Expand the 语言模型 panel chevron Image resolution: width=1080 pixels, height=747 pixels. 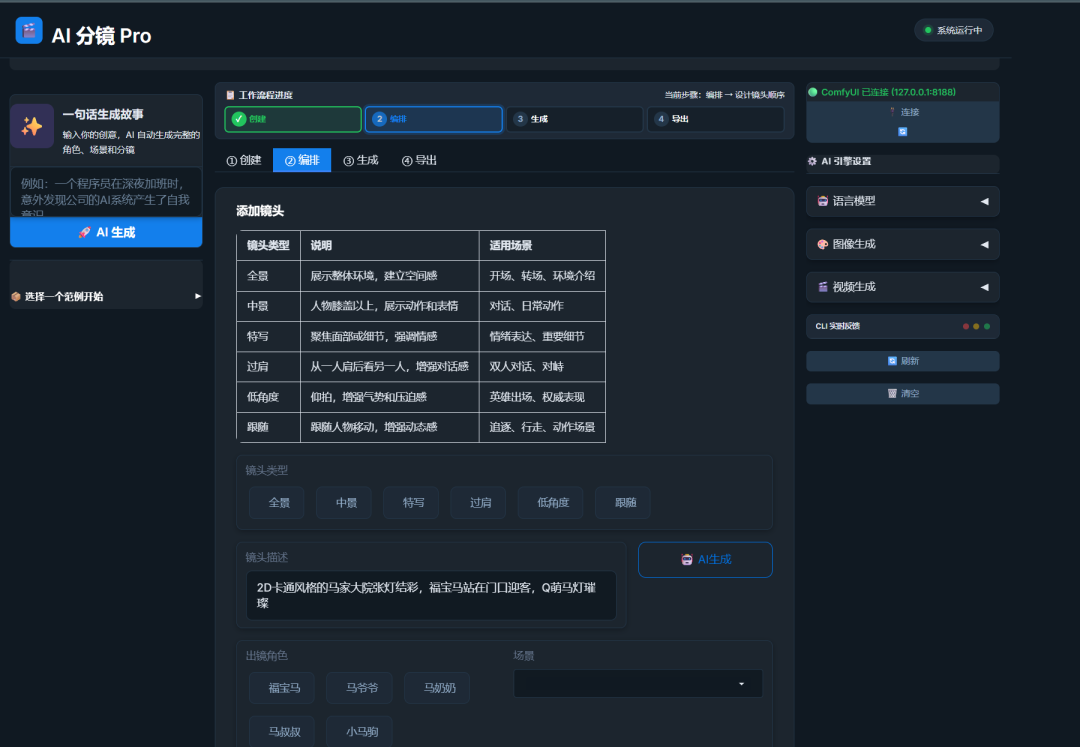(x=984, y=201)
